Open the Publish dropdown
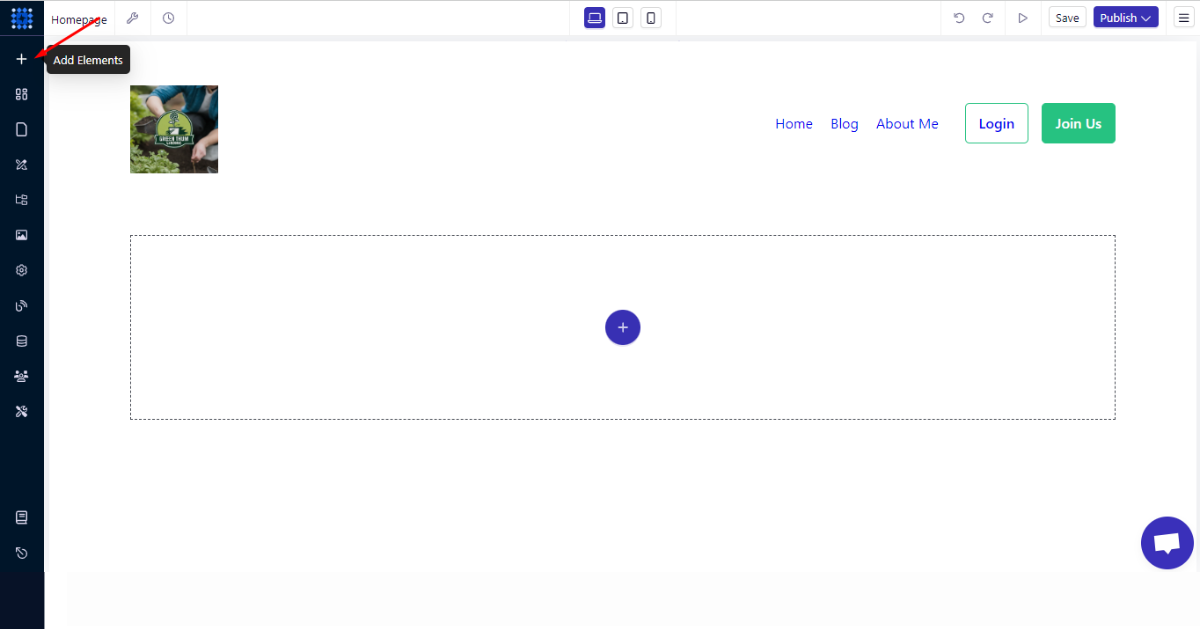 tap(1126, 18)
